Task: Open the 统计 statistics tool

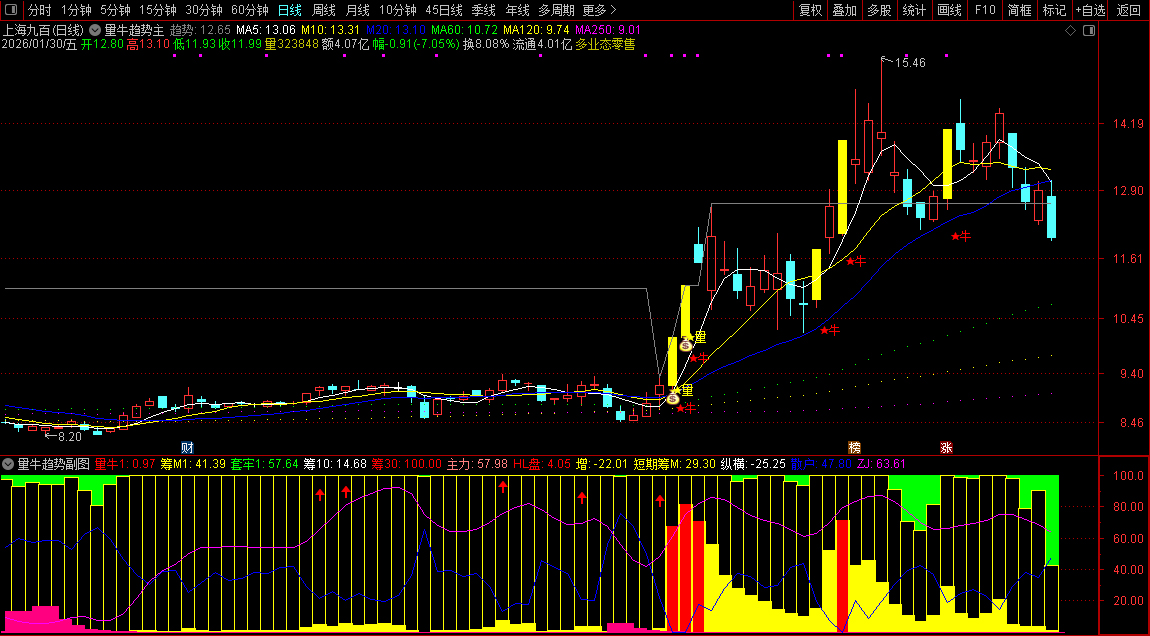Action: click(x=914, y=10)
